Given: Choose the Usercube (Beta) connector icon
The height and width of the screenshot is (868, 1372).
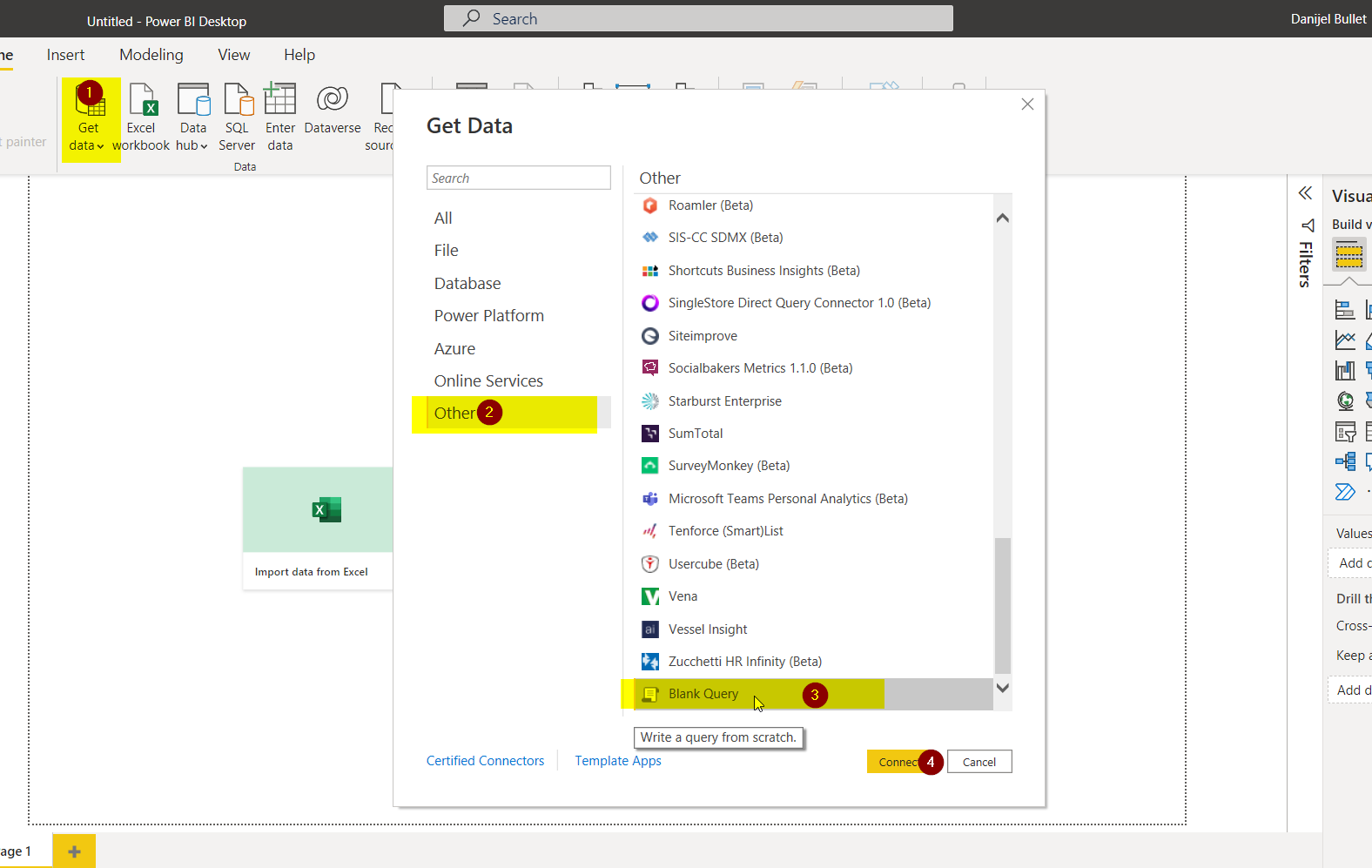Looking at the screenshot, I should coord(650,564).
